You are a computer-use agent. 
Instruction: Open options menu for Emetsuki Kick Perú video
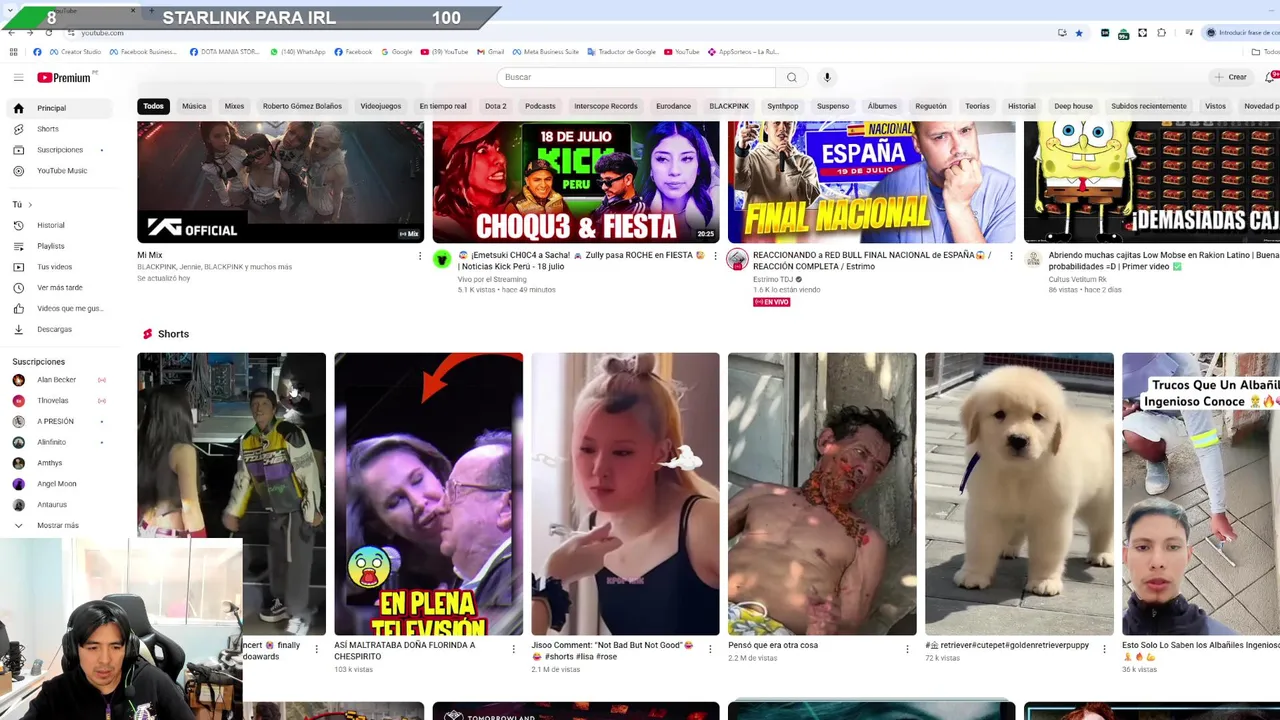[715, 256]
